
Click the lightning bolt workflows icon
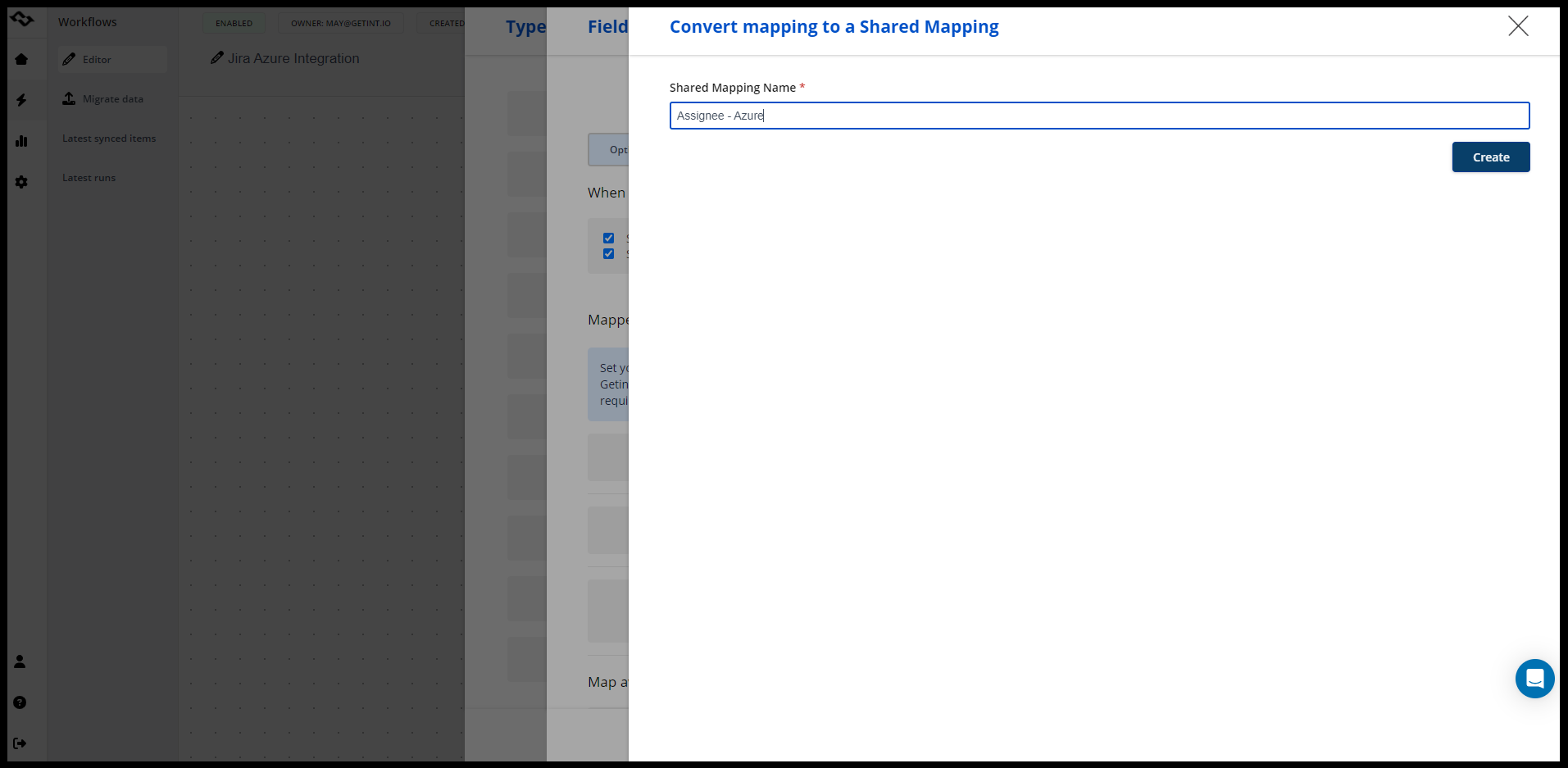(21, 100)
